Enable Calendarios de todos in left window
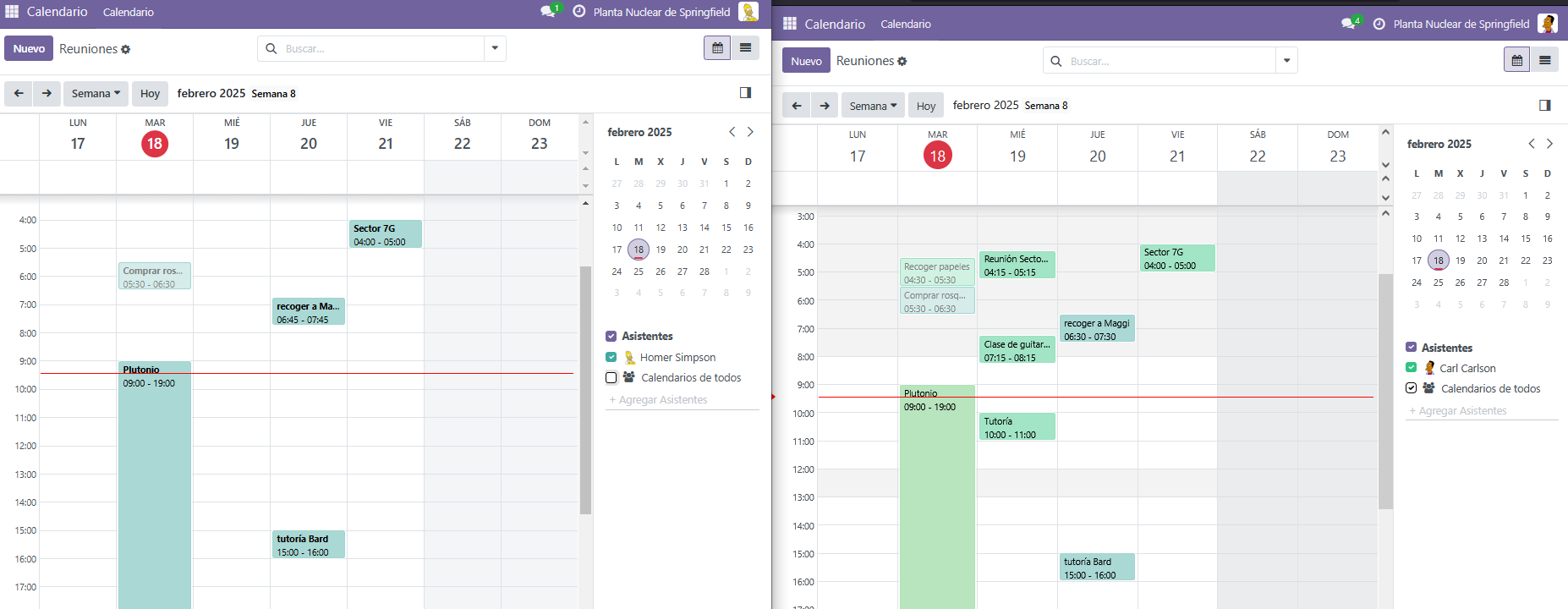This screenshot has height=609, width=1568. (x=611, y=378)
